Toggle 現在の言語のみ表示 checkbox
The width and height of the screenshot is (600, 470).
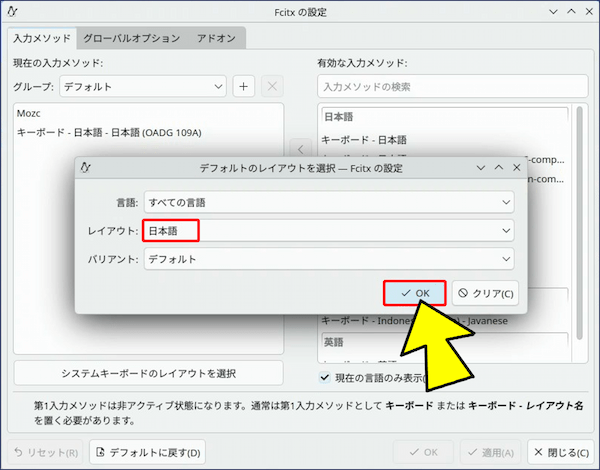pyautogui.click(x=325, y=377)
